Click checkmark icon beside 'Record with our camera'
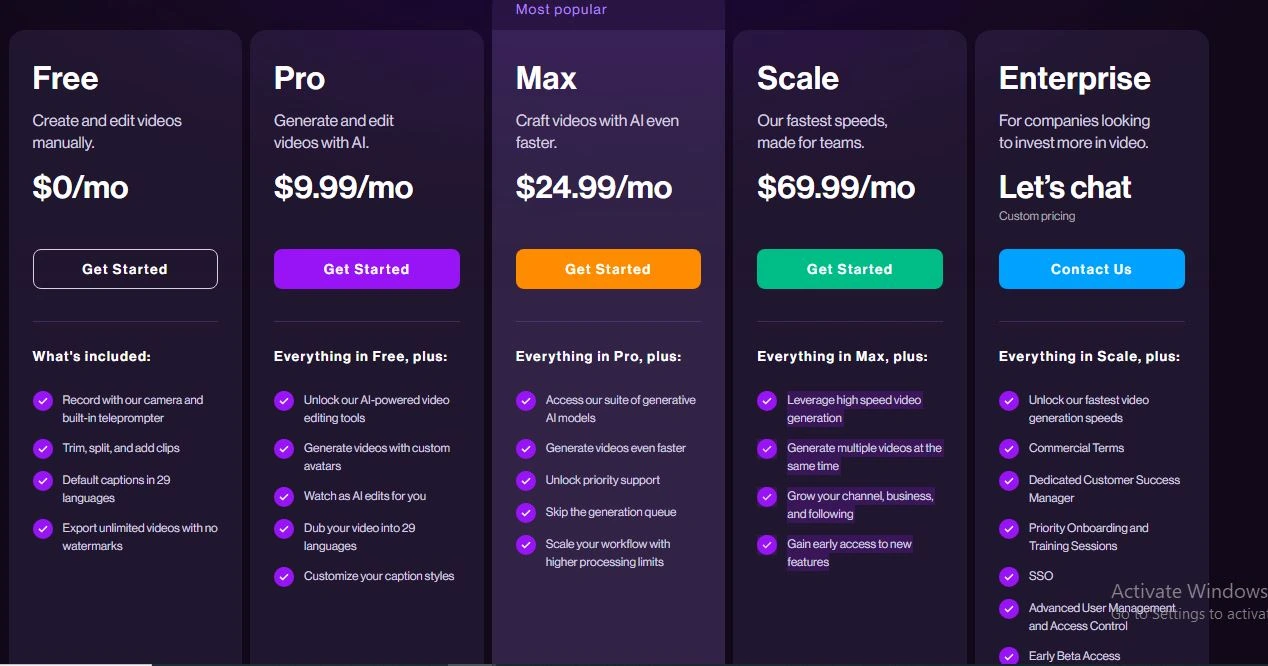The image size is (1268, 666). coord(43,401)
